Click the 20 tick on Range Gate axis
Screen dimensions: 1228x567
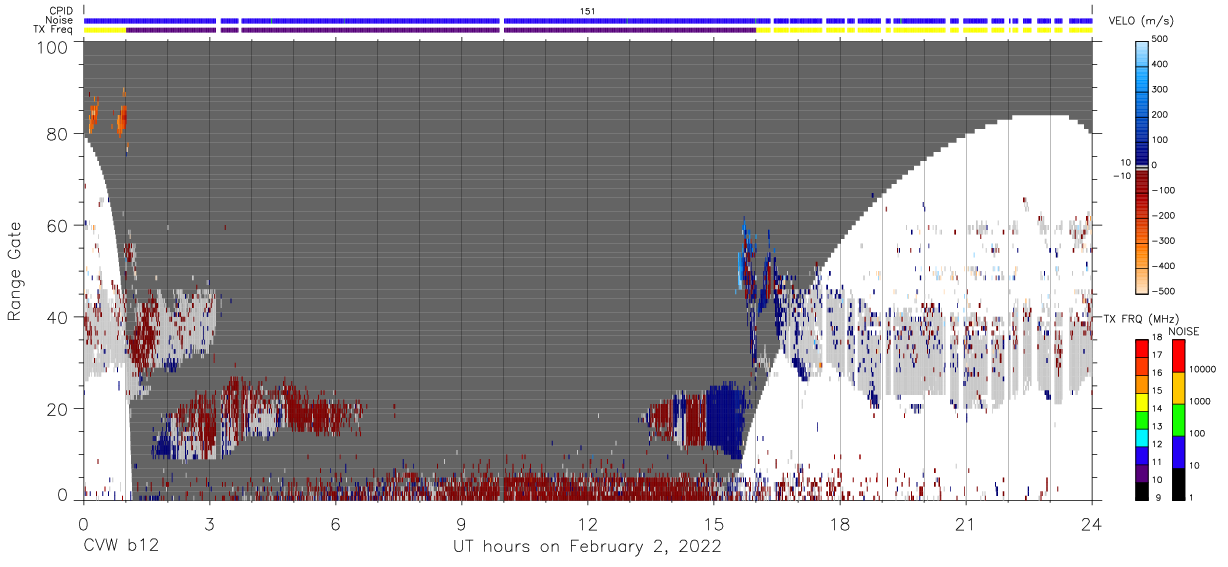58,409
